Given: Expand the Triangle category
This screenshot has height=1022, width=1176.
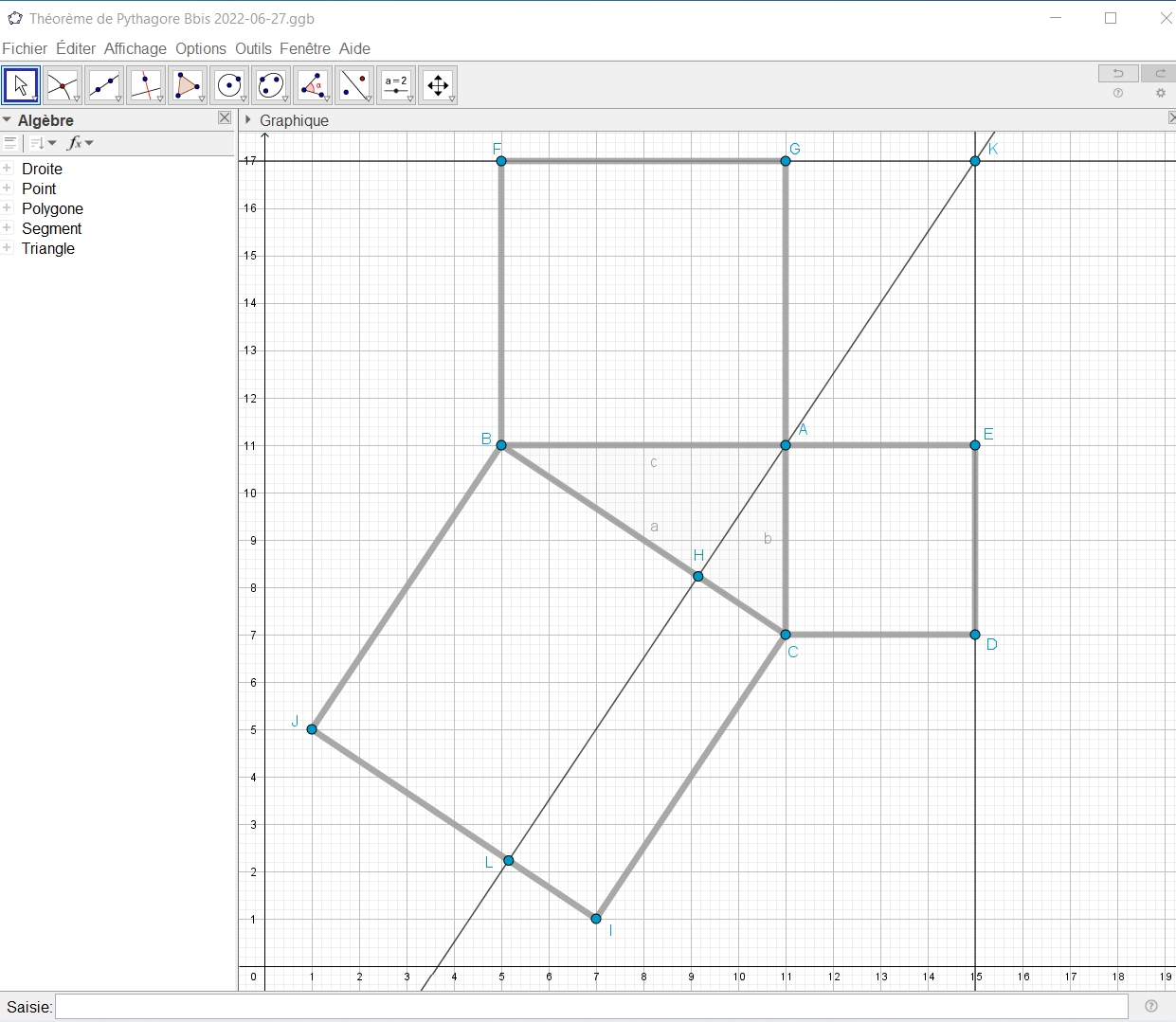Looking at the screenshot, I should 8,247.
